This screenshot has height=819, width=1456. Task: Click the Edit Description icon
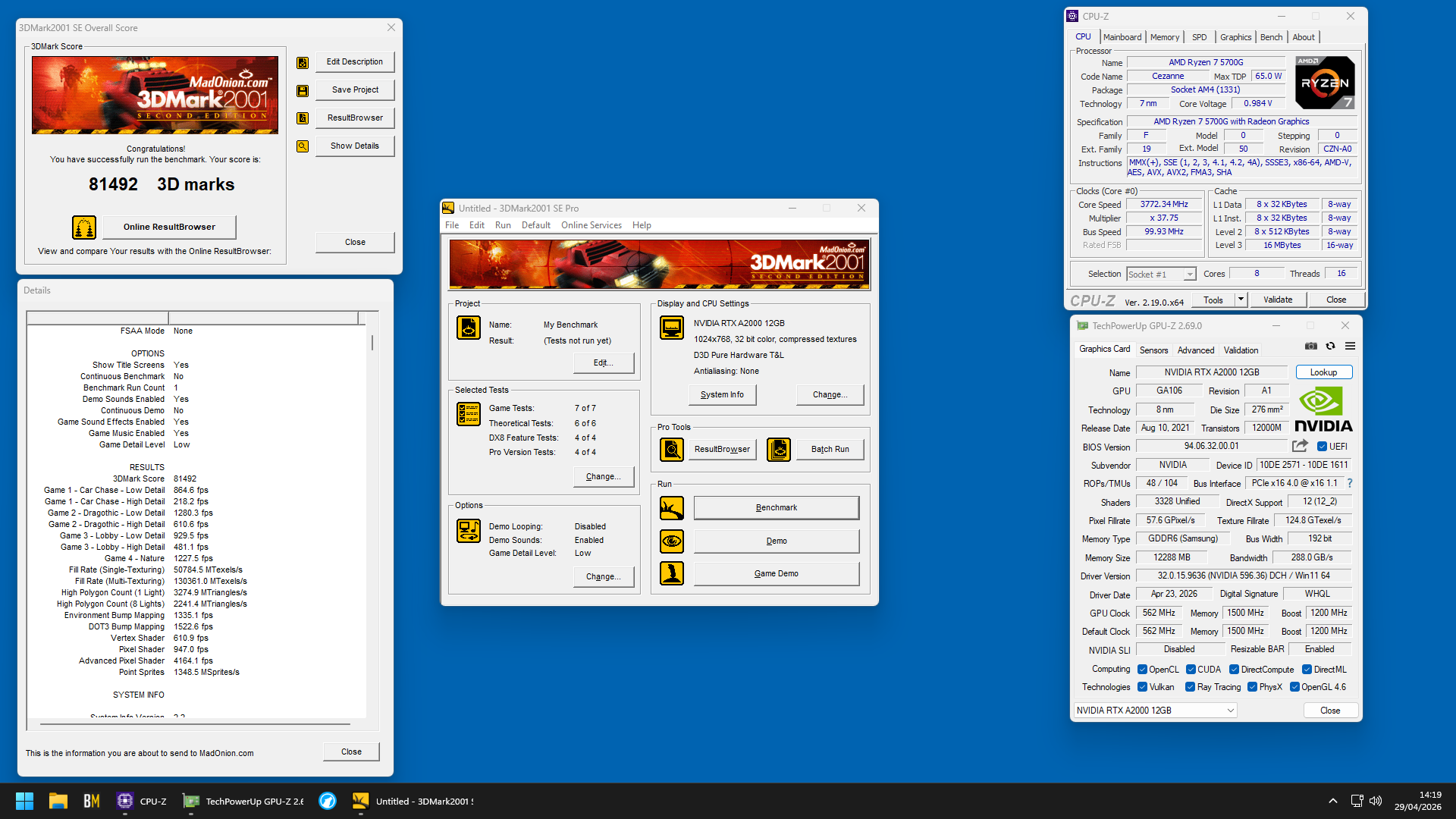click(x=303, y=63)
